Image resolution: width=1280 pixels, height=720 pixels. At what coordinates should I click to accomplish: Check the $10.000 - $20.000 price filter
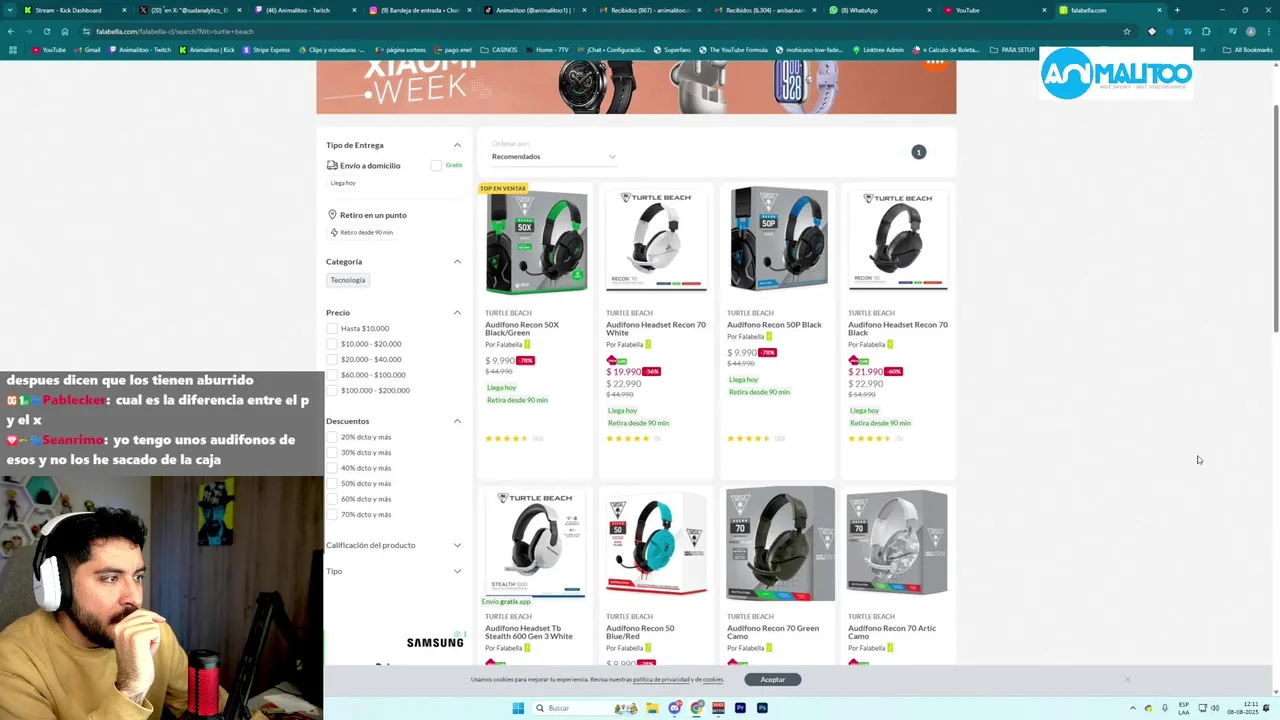pos(332,344)
